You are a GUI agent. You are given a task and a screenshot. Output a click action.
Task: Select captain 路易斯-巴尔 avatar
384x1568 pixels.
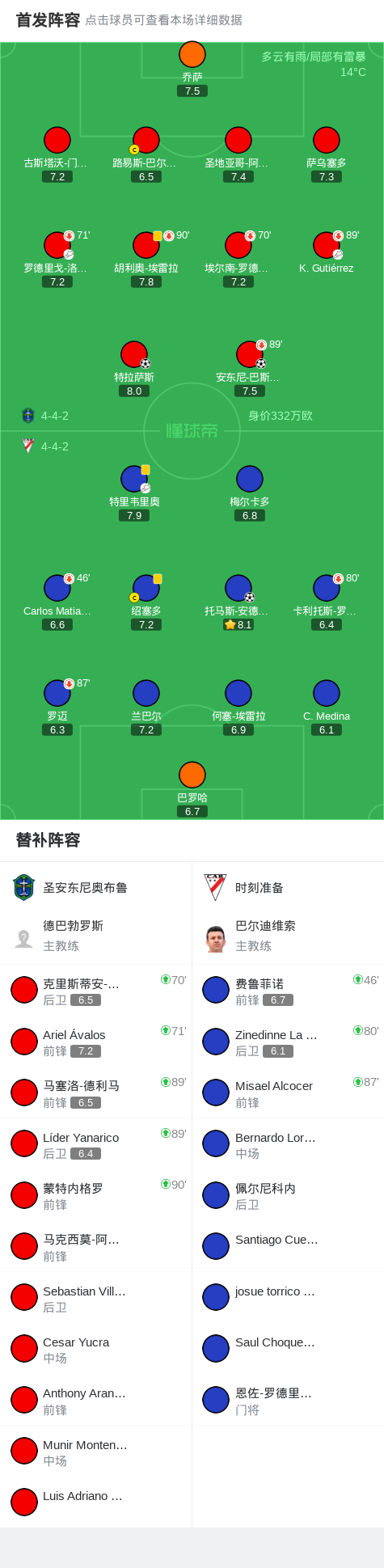click(146, 140)
